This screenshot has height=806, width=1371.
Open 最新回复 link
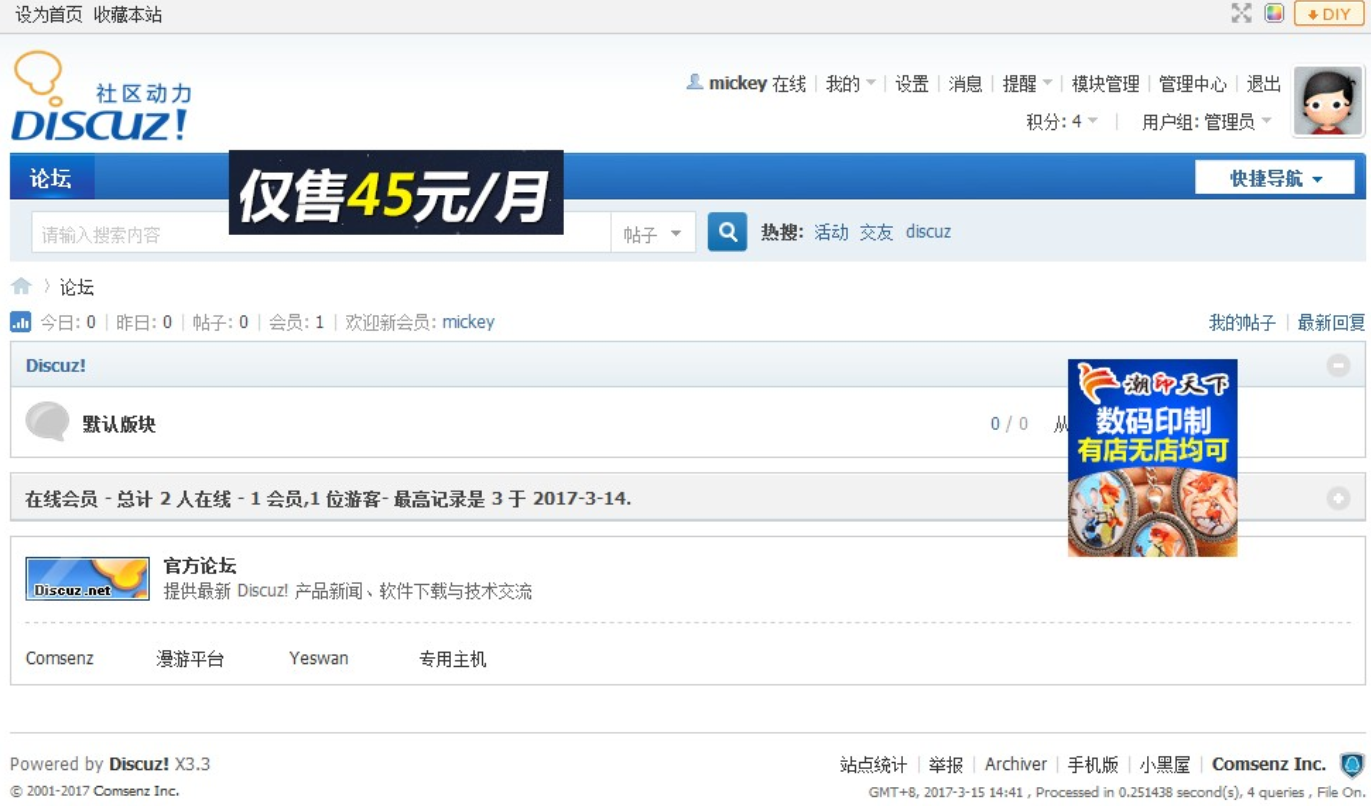[x=1331, y=322]
